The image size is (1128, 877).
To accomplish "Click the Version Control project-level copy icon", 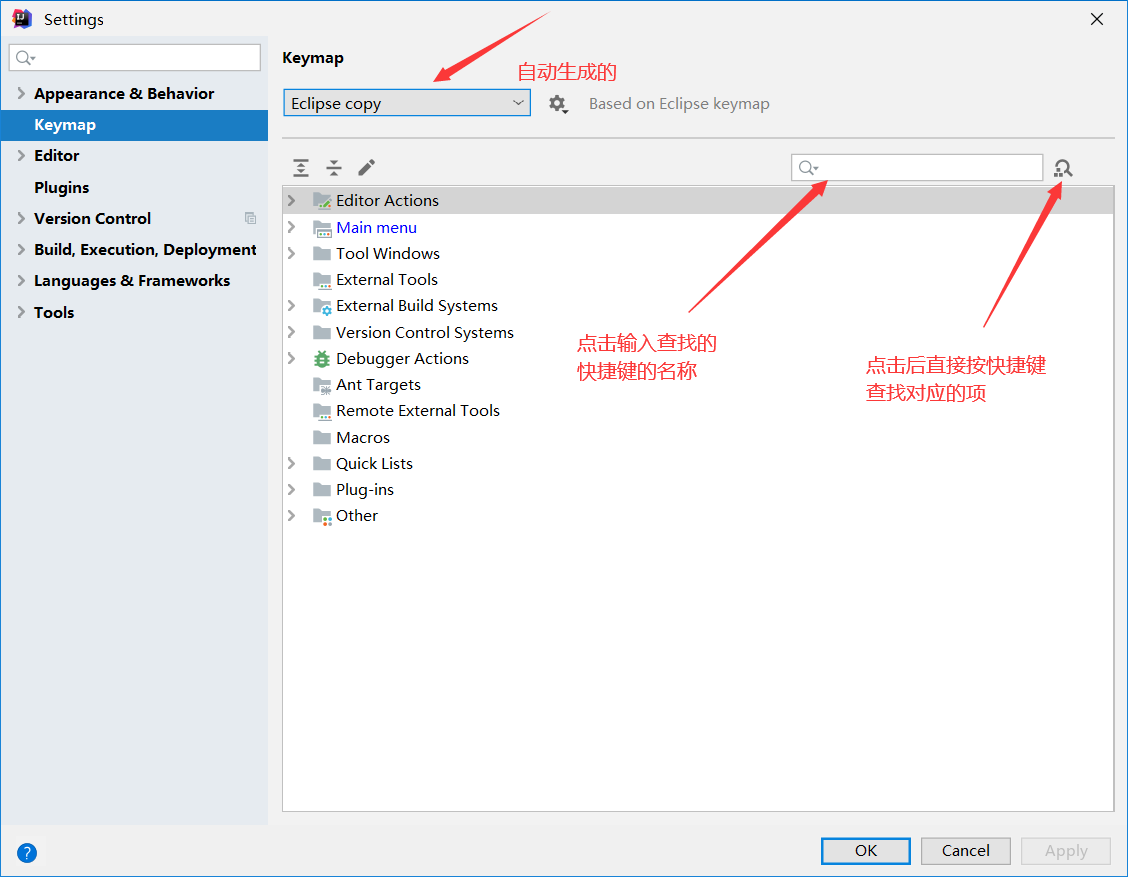I will 250,218.
